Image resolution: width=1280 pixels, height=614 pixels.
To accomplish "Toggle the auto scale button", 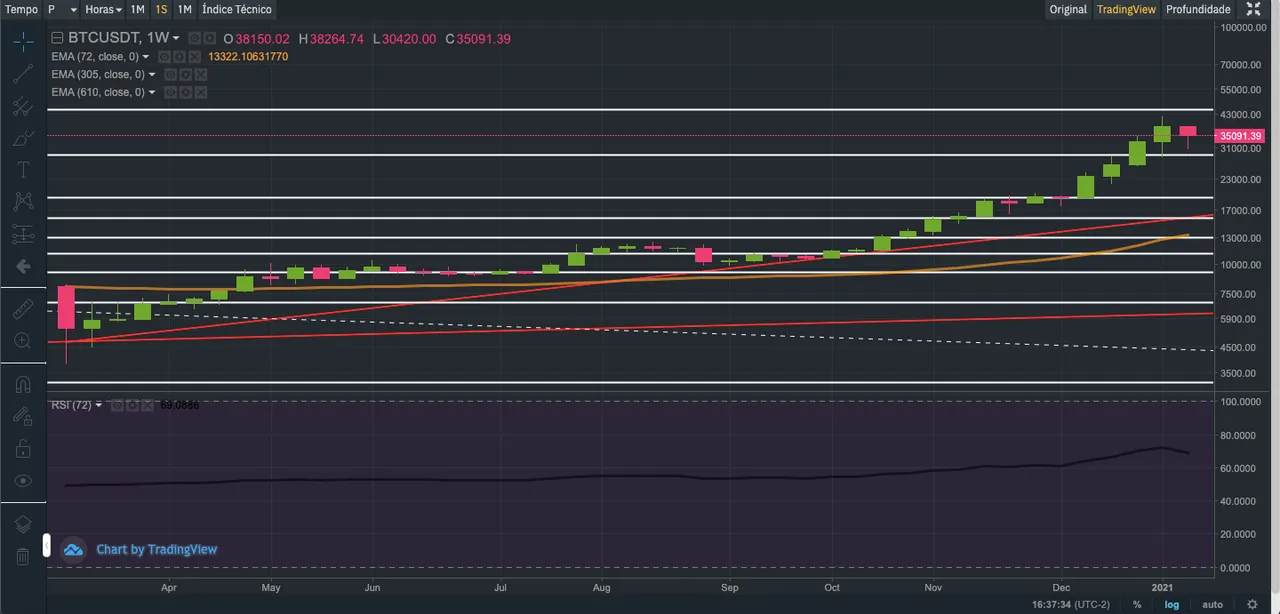I will tap(1212, 604).
